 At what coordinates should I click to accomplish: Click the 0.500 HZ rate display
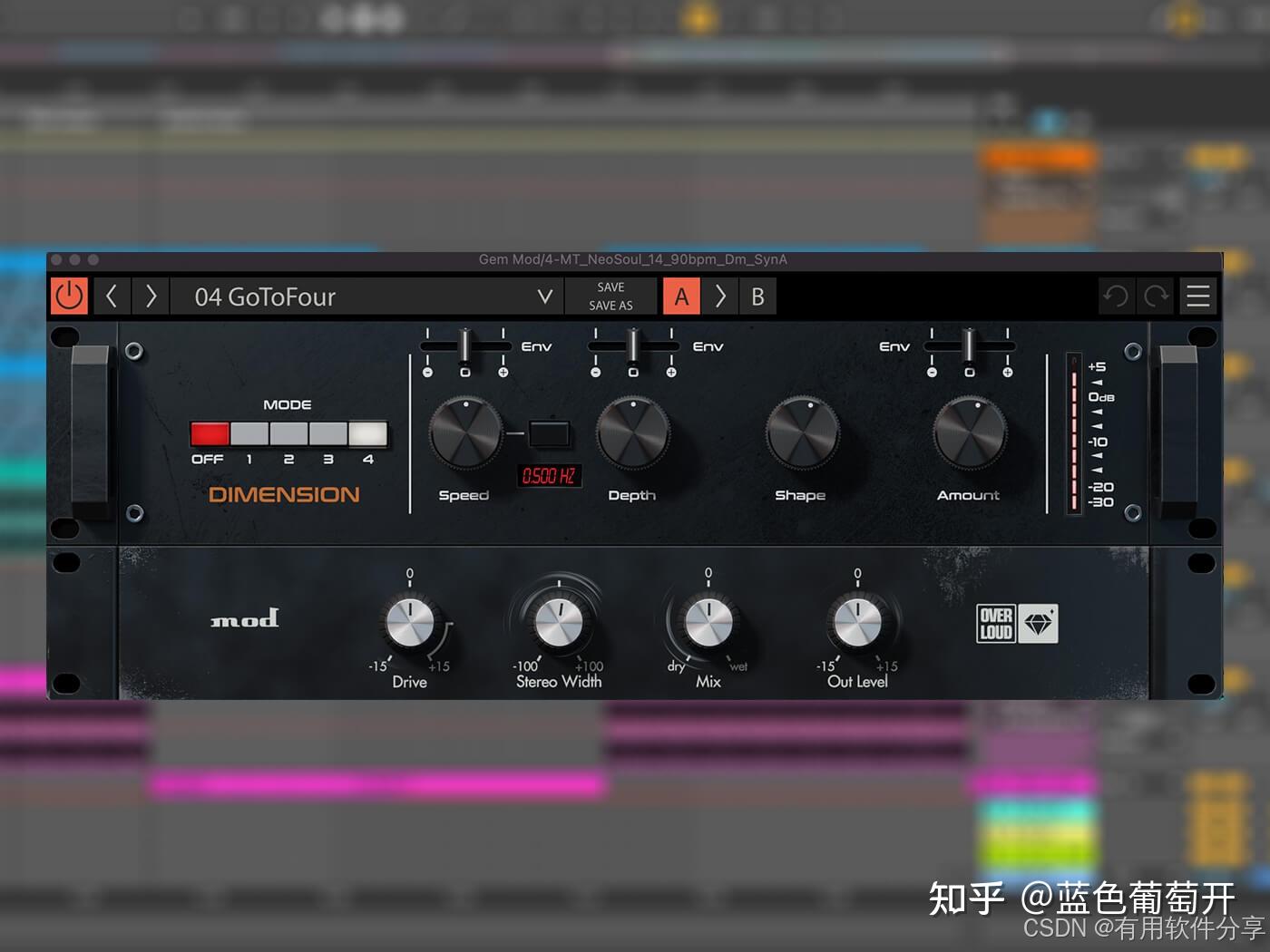pyautogui.click(x=549, y=476)
